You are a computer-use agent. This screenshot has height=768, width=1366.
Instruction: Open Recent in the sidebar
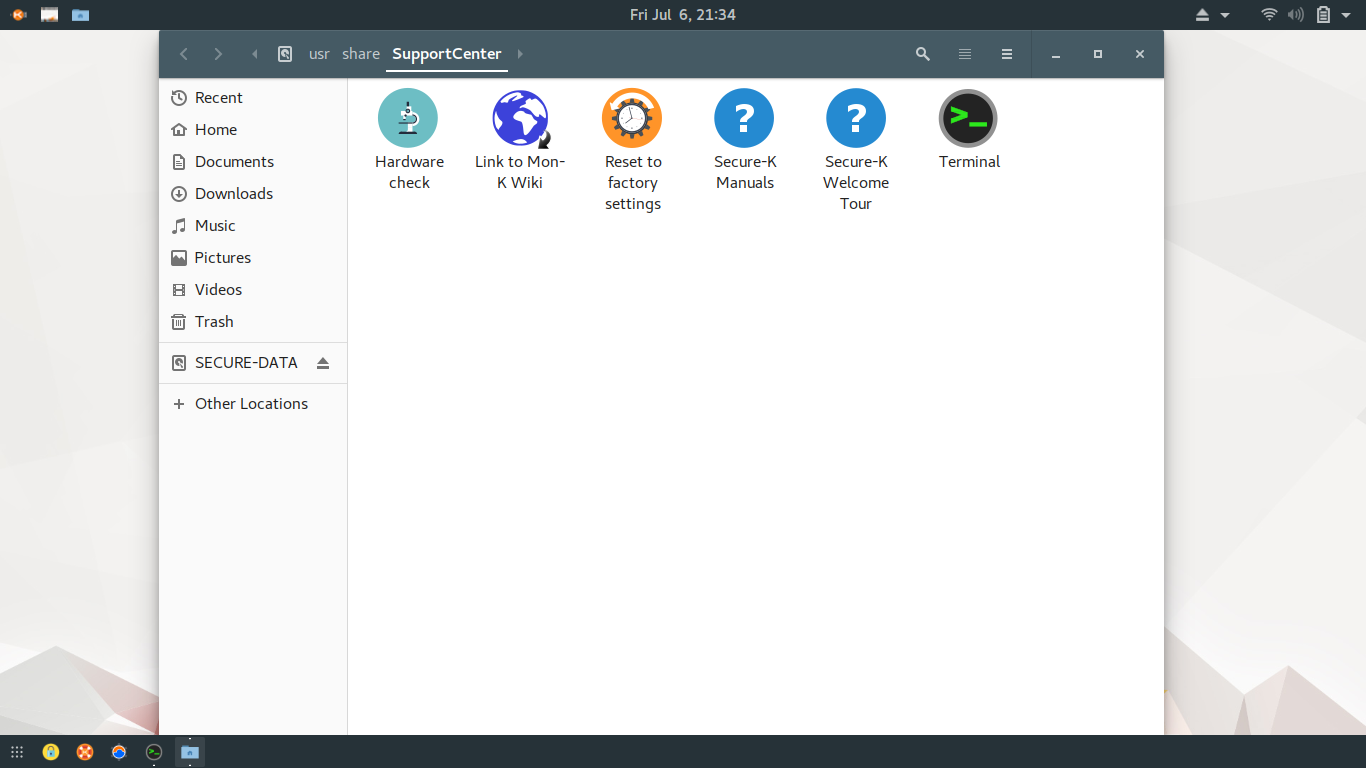click(253, 98)
